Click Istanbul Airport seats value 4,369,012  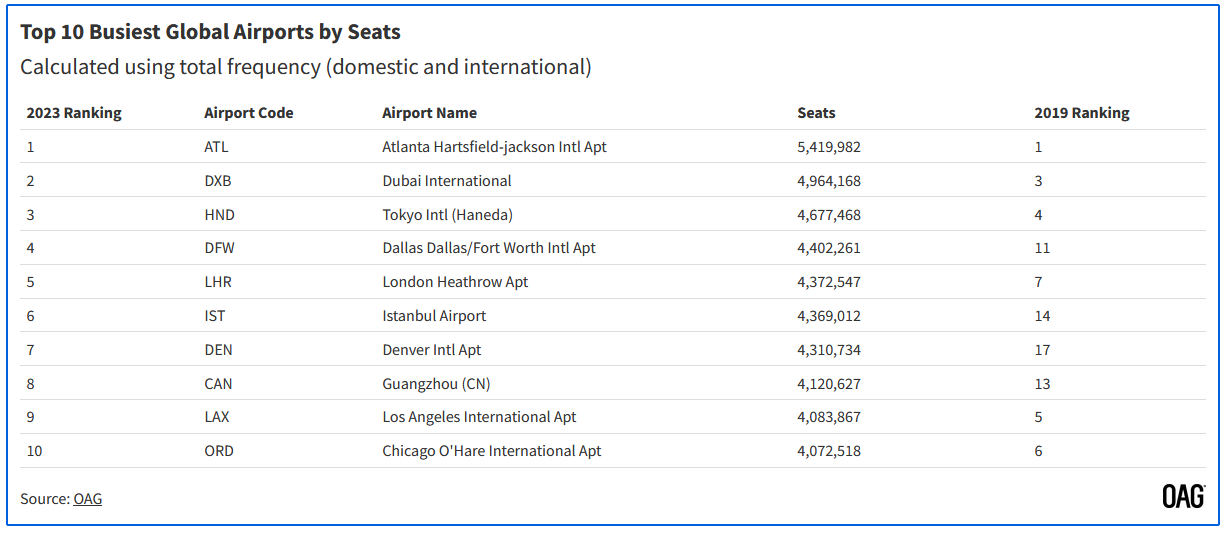click(x=828, y=316)
